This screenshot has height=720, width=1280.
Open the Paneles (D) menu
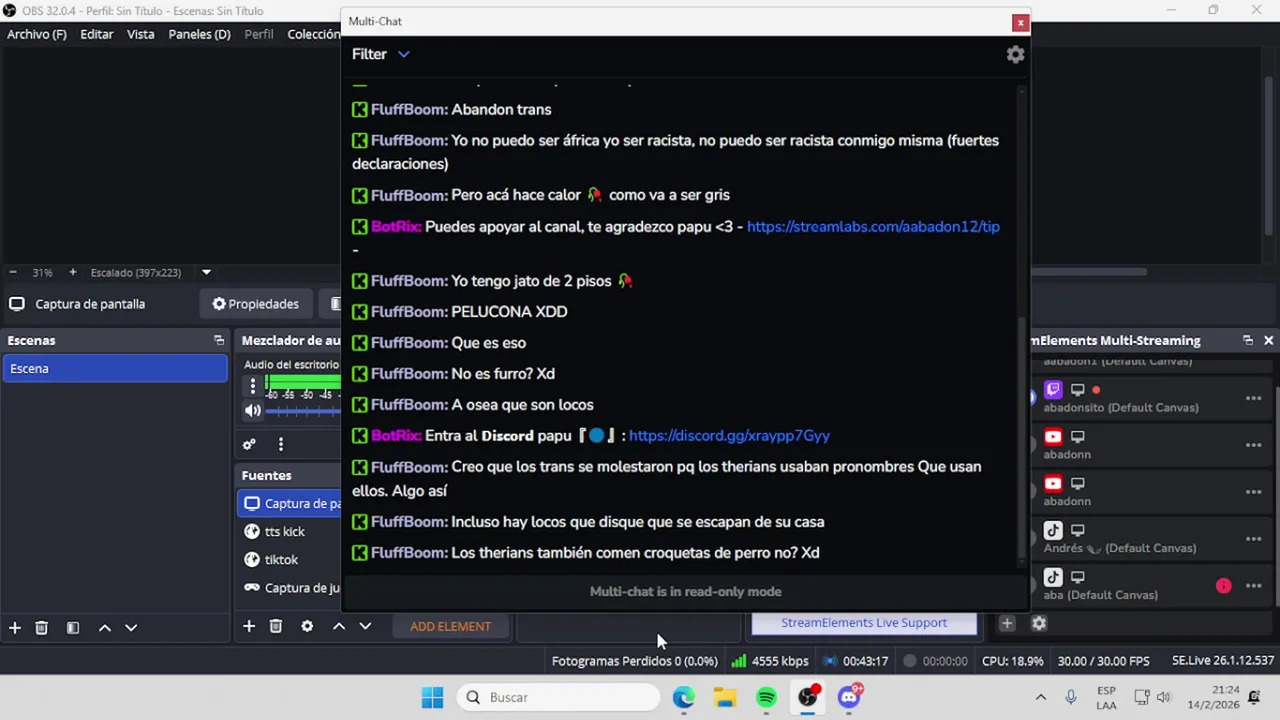200,34
